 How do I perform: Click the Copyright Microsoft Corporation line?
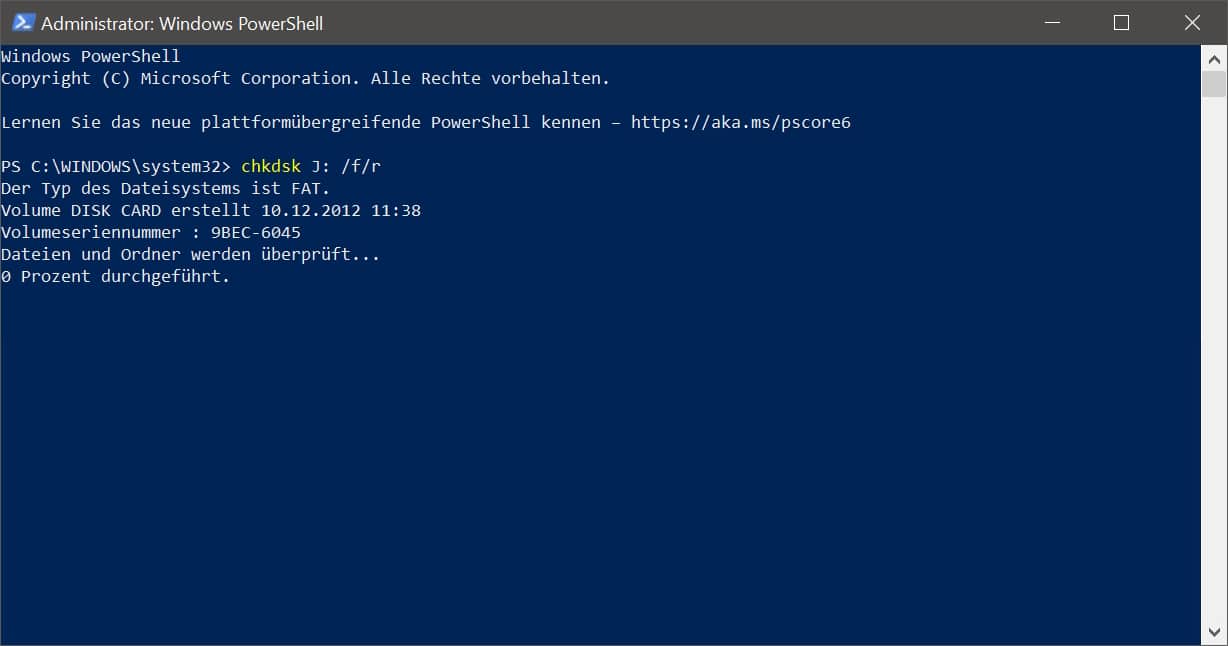point(305,78)
